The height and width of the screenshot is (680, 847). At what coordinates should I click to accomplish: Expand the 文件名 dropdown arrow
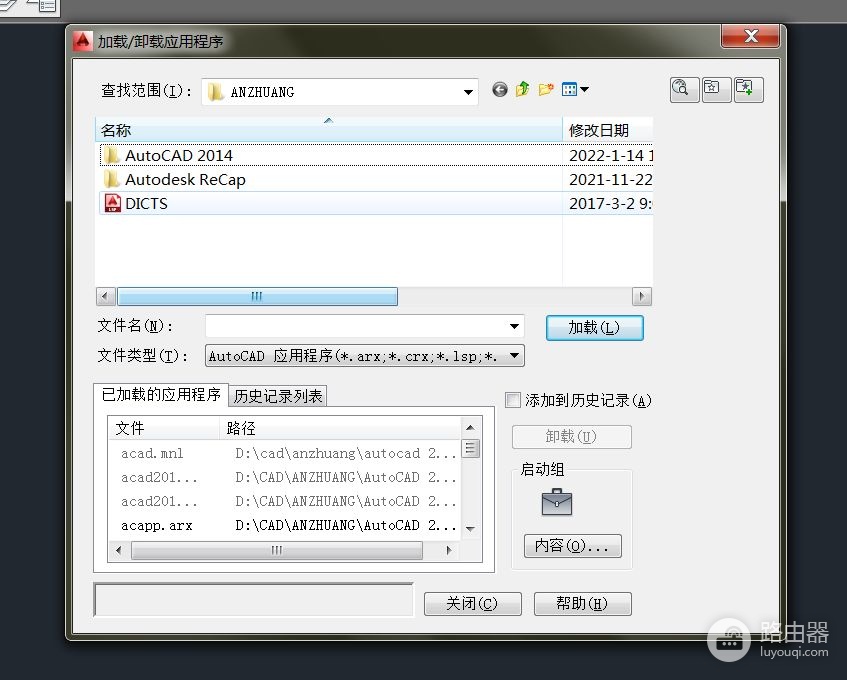coord(514,326)
